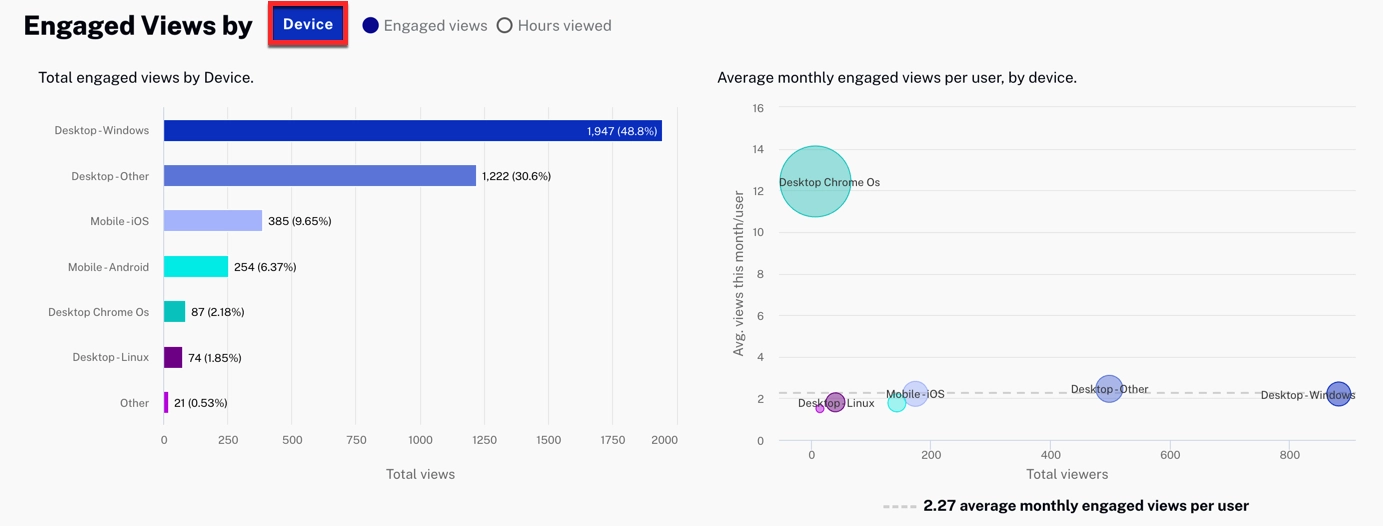Click the 2.27 average monthly views legend
1383x526 pixels.
click(1085, 506)
